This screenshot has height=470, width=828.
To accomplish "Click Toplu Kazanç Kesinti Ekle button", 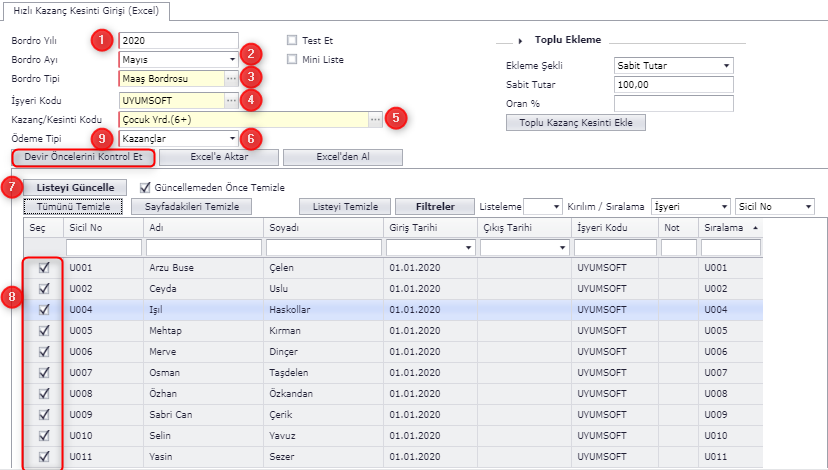I will coord(576,123).
